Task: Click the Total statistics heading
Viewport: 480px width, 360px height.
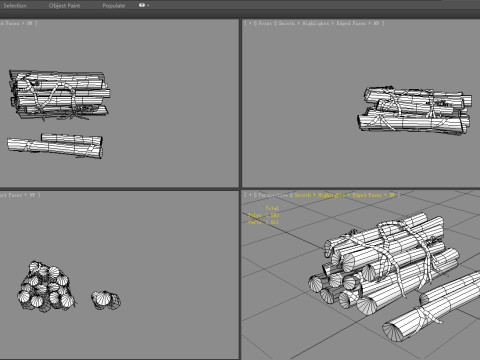Action: 272,208
